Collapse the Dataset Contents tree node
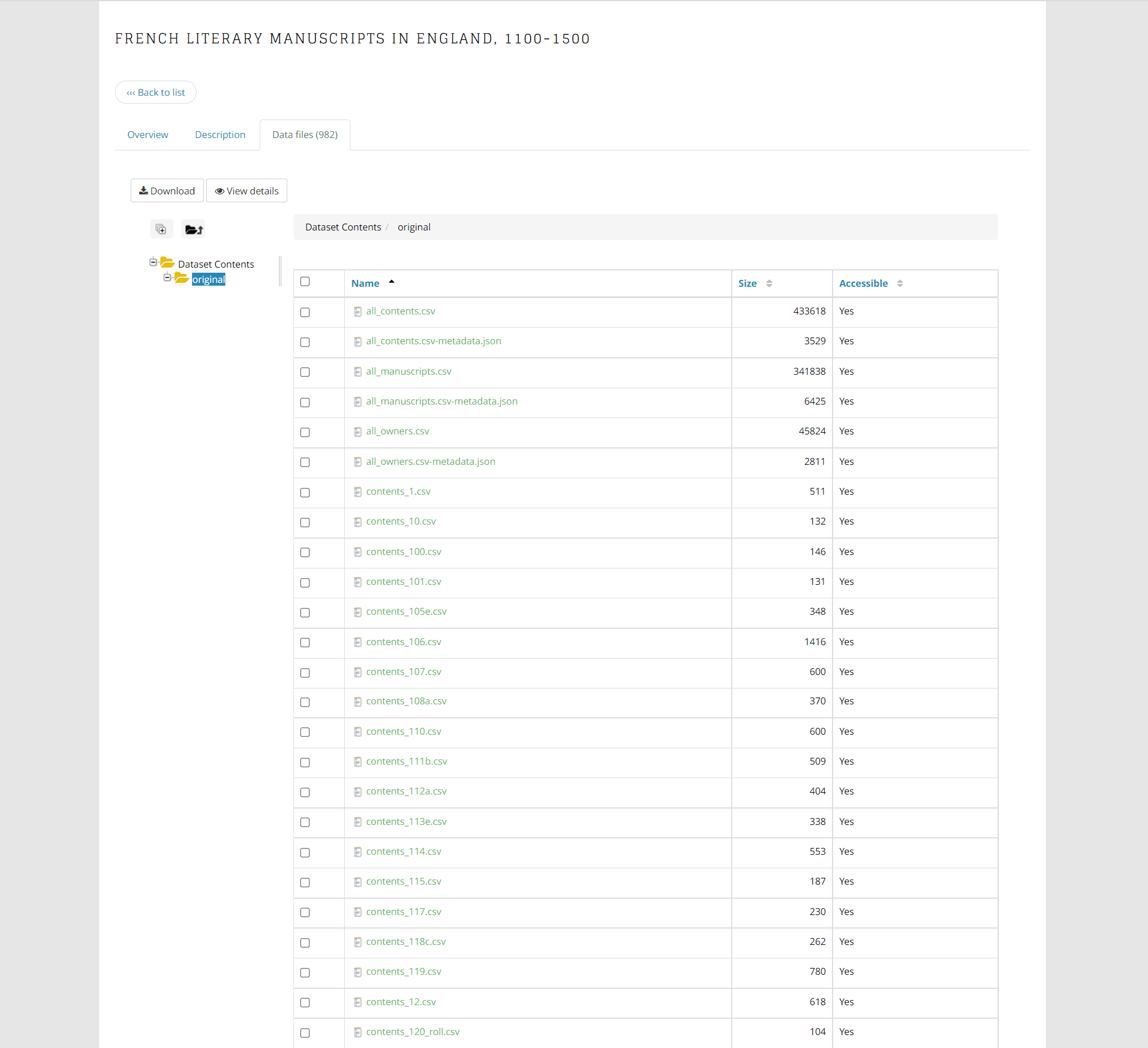The width and height of the screenshot is (1148, 1048). click(153, 262)
